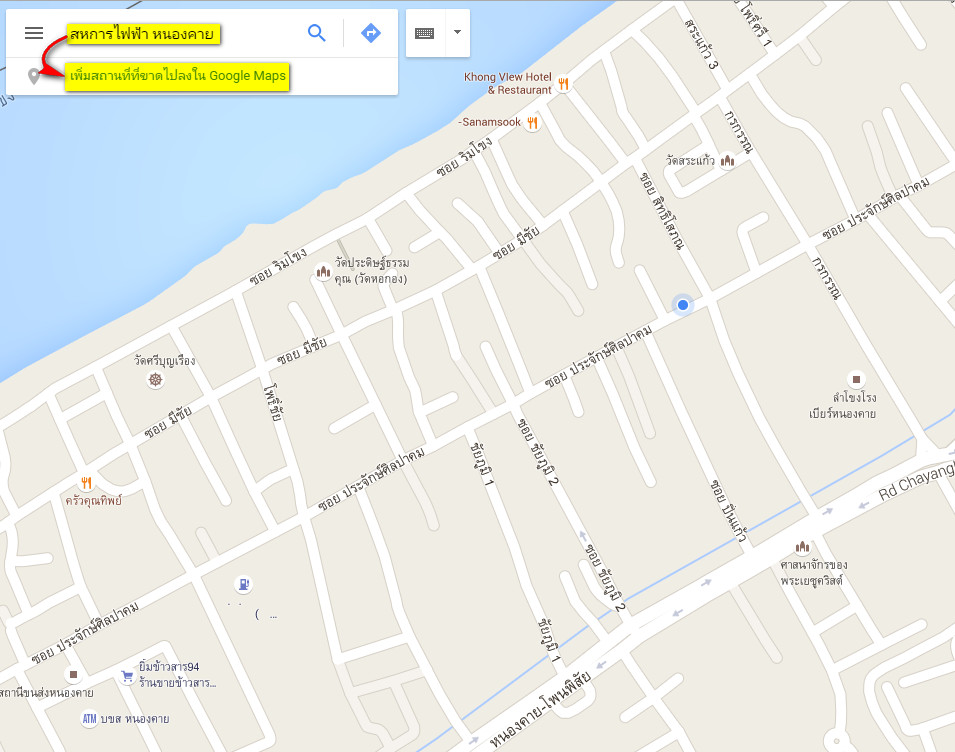Click the grey pin icon in suggestion row

[x=34, y=76]
